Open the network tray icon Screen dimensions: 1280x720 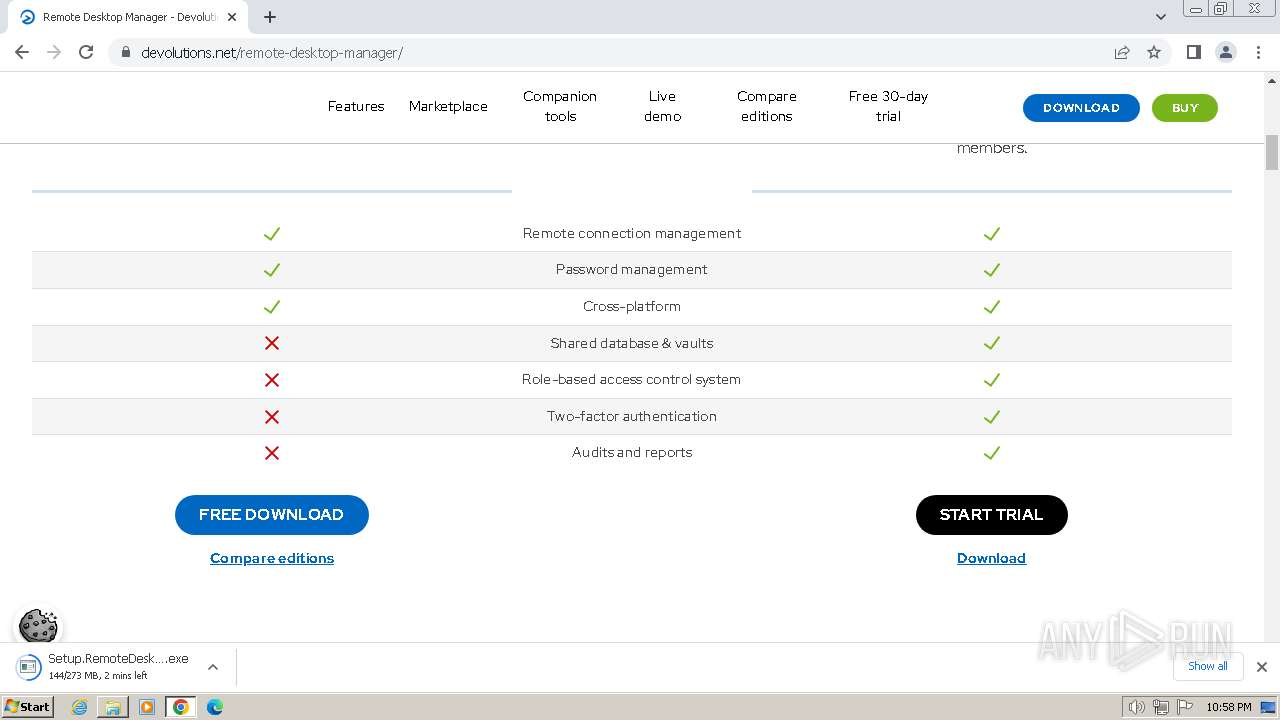pos(1160,707)
